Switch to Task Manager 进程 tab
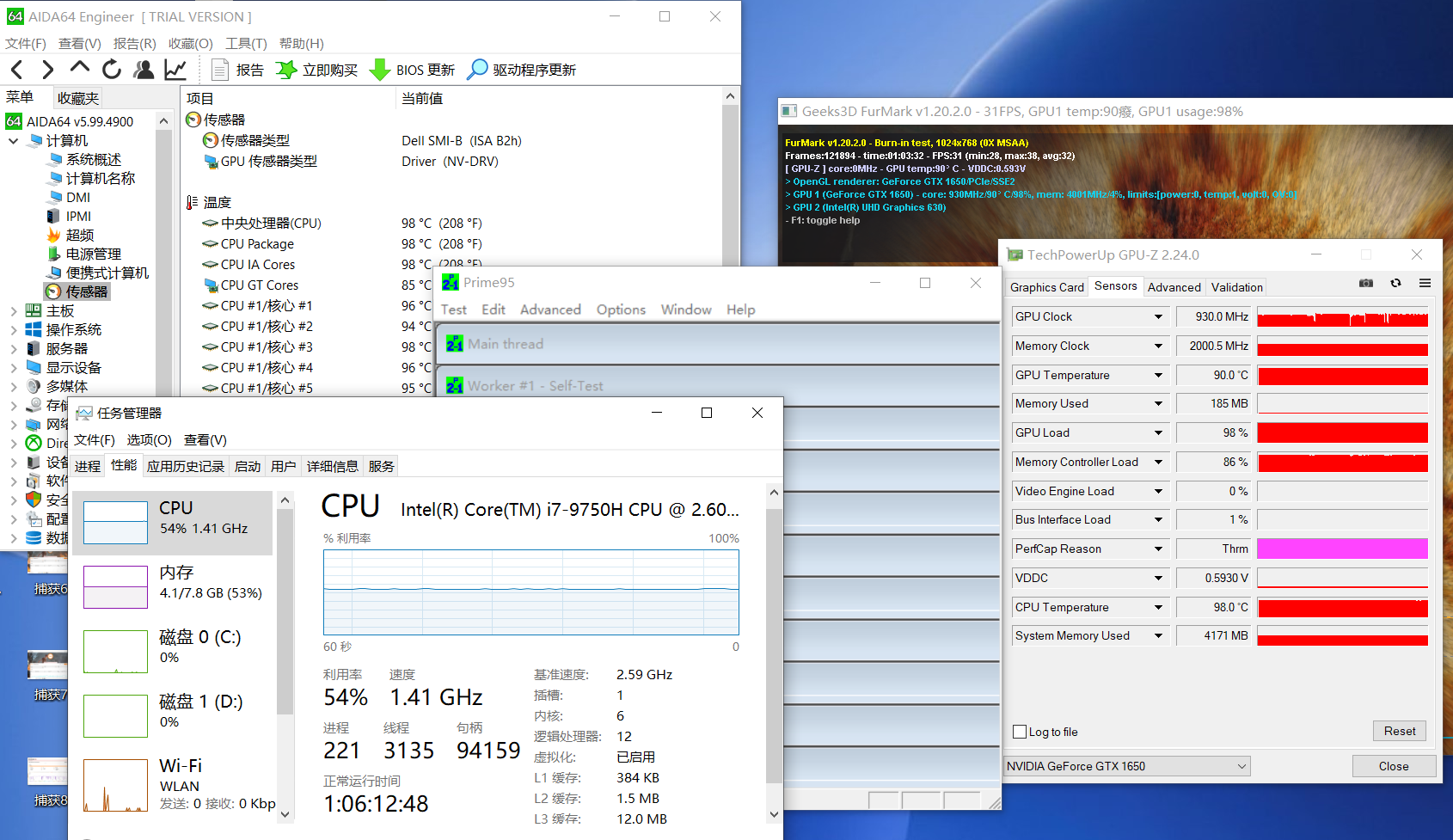The image size is (1453, 840). (x=88, y=466)
